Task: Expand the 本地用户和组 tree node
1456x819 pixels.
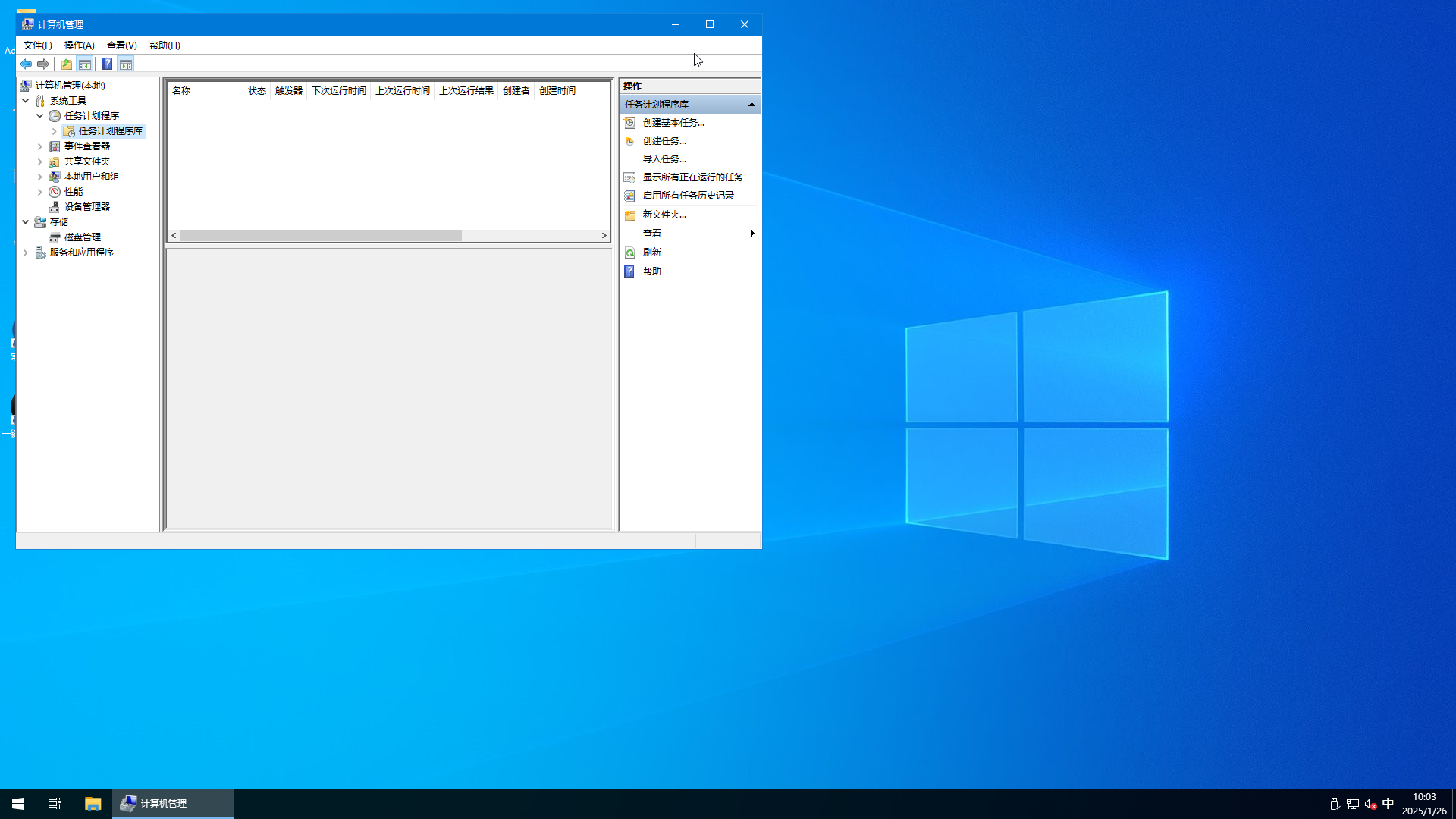Action: tap(40, 177)
